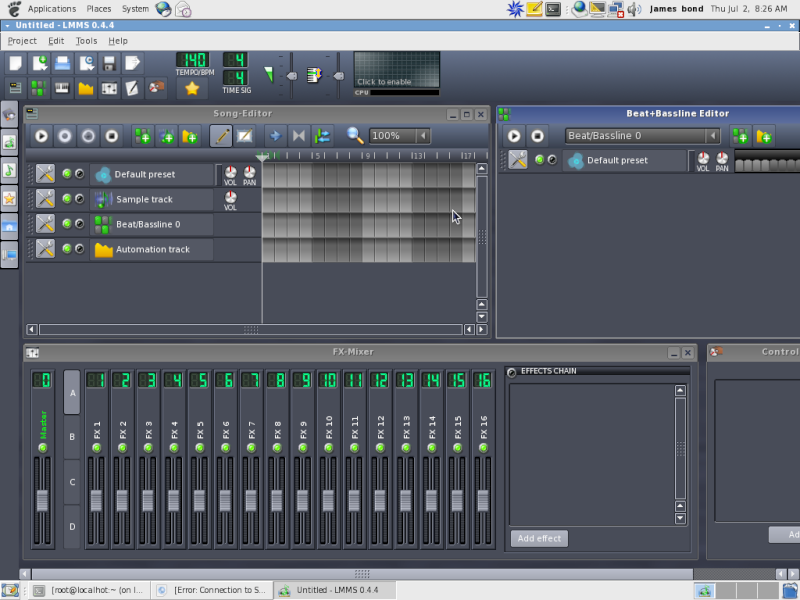Open the instrument plugins sidebar tab
Viewport: 800px width, 600px height.
(x=9, y=114)
